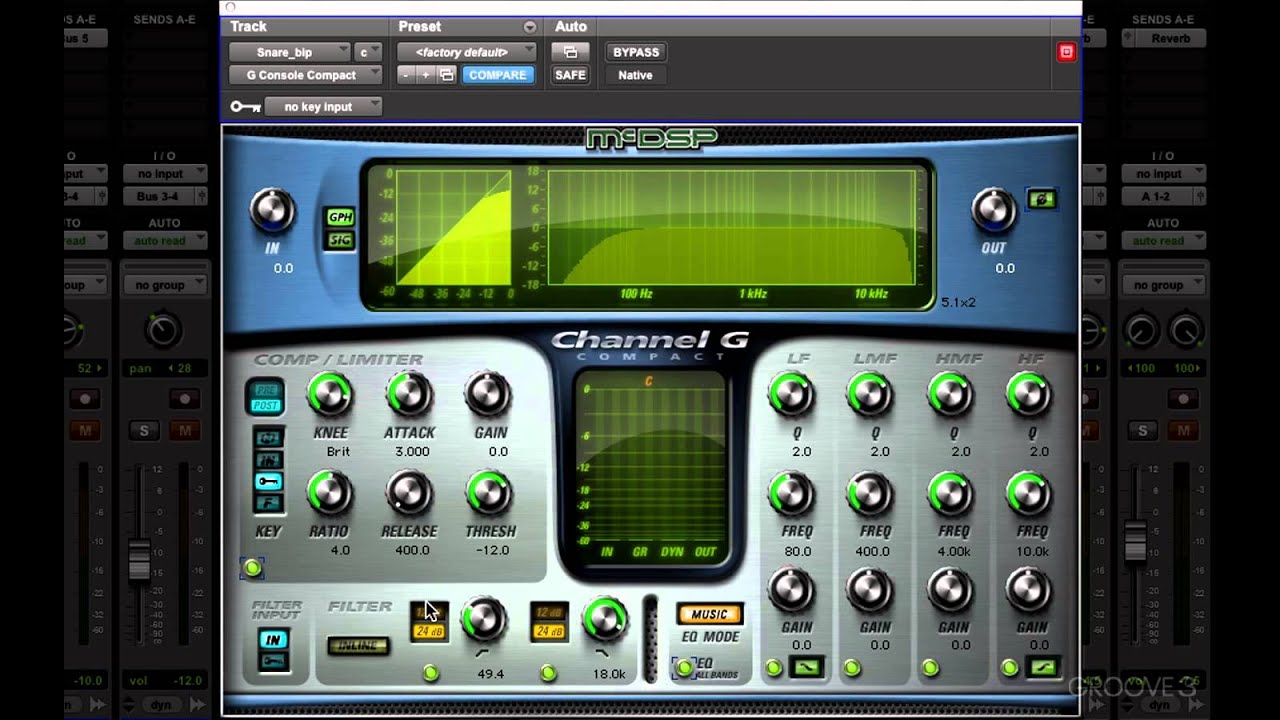The height and width of the screenshot is (720, 1280).
Task: Open the automation enable window icon under Auto
Action: coord(570,52)
